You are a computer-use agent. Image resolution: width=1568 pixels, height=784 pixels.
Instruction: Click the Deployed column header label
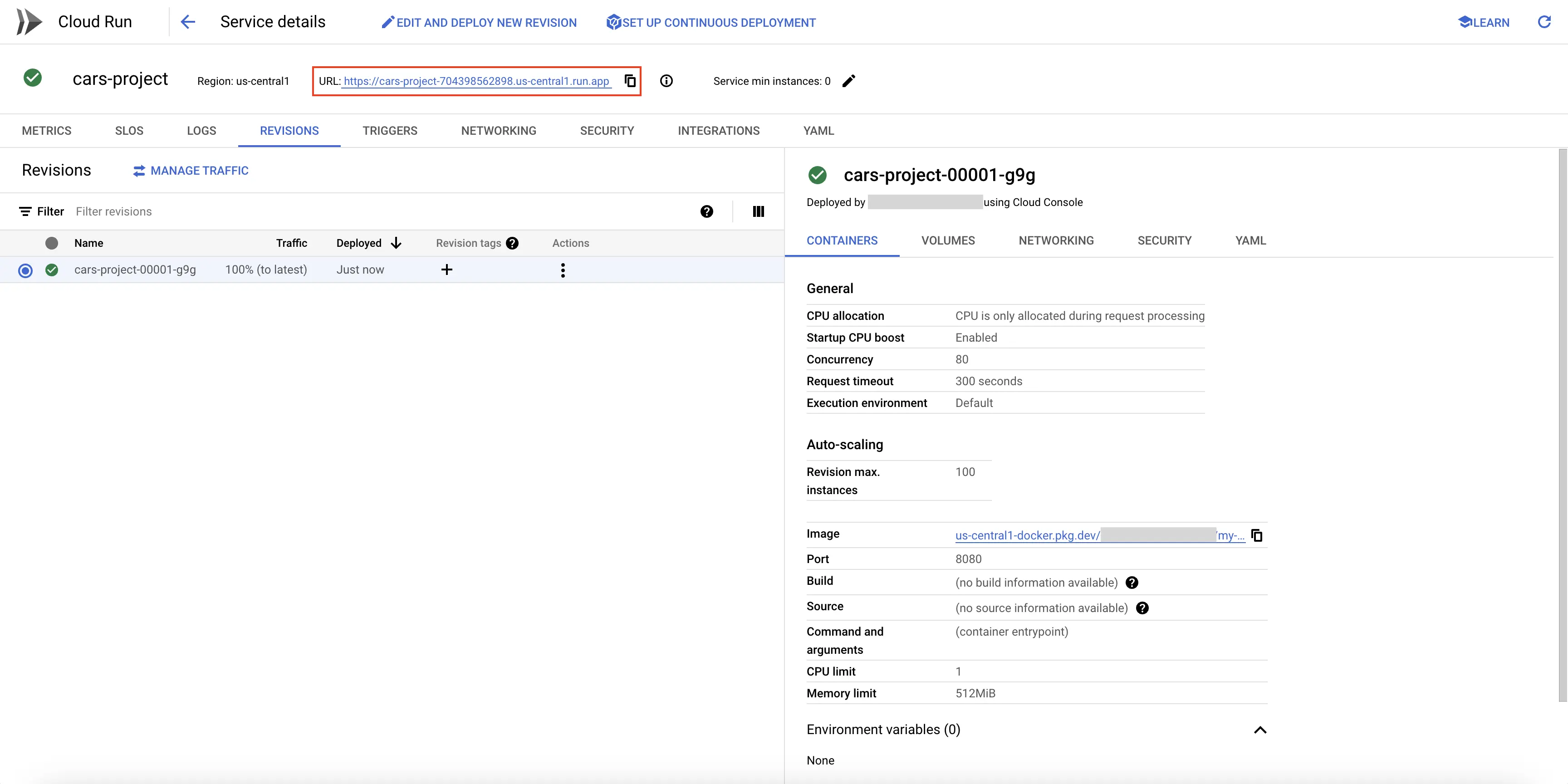(359, 243)
